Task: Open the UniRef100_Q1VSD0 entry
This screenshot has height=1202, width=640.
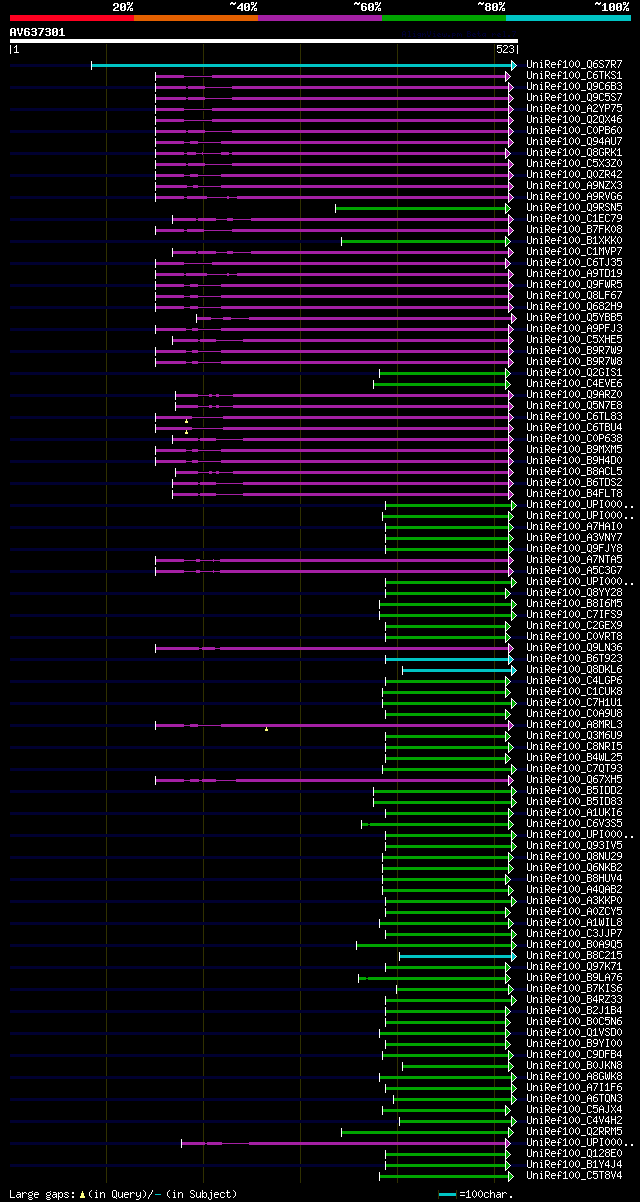Action: coord(574,1033)
